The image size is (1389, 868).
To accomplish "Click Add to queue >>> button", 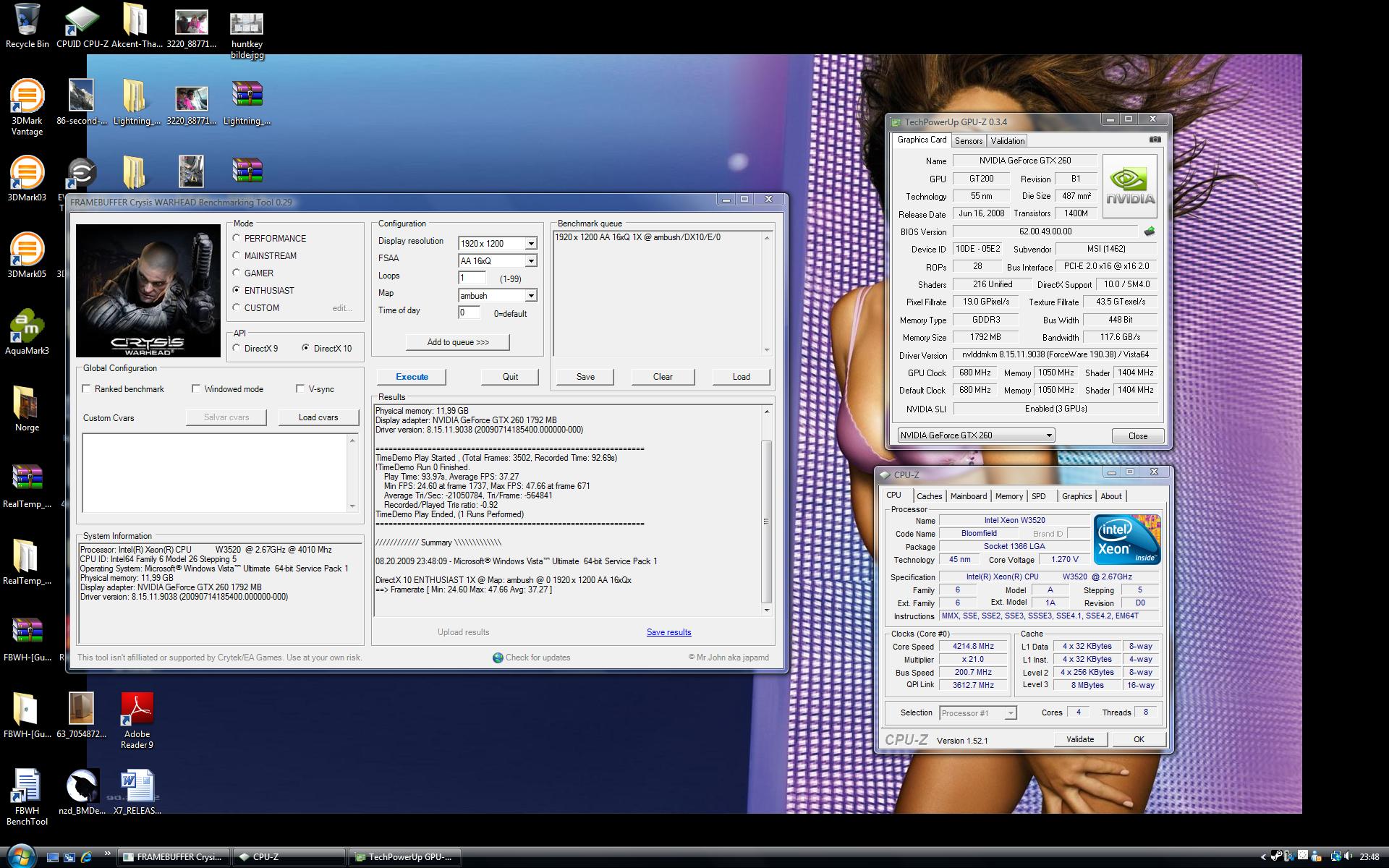I will pos(458,342).
